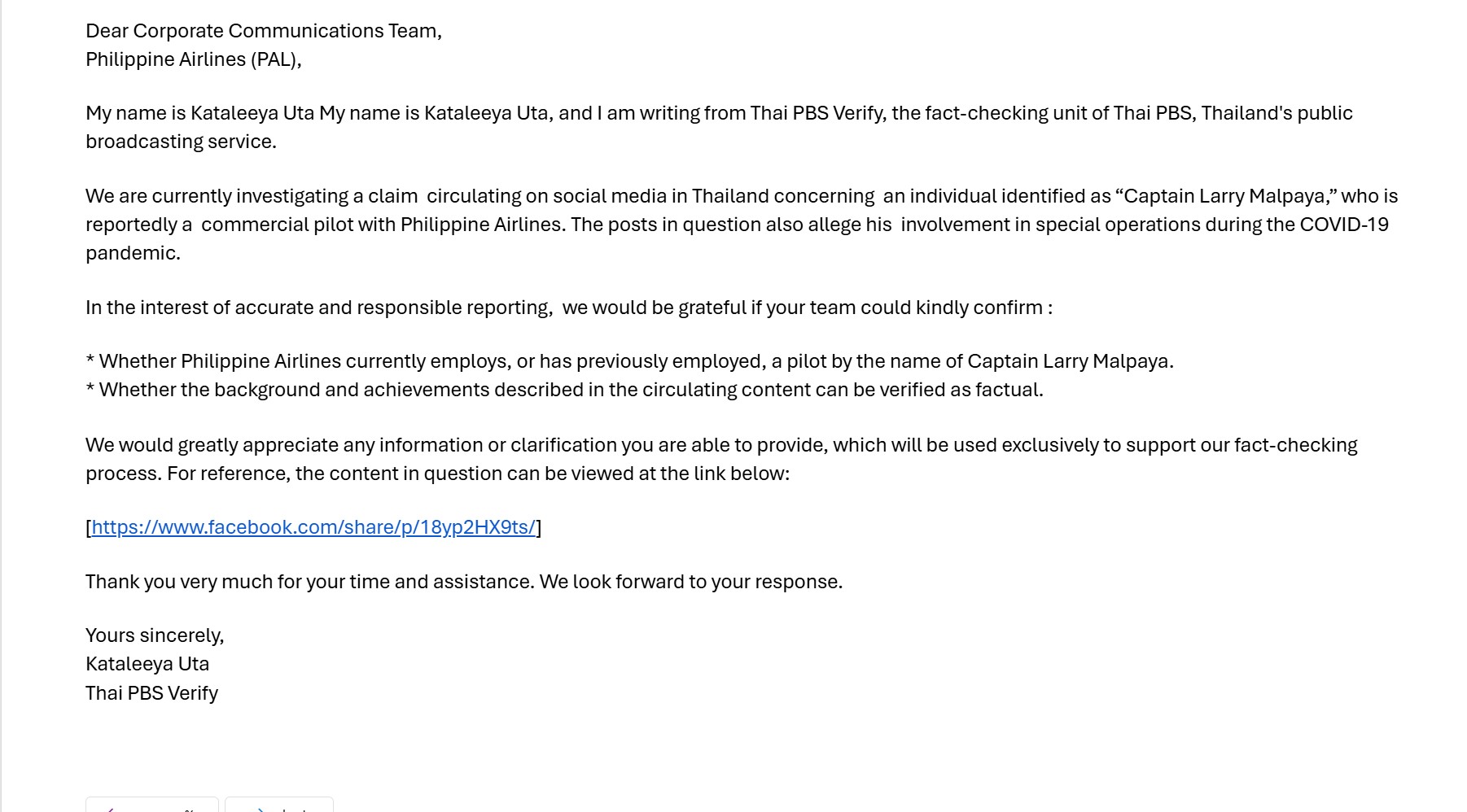Click the signature name 'Kataleeya Uta'
The image size is (1467, 812).
147,664
